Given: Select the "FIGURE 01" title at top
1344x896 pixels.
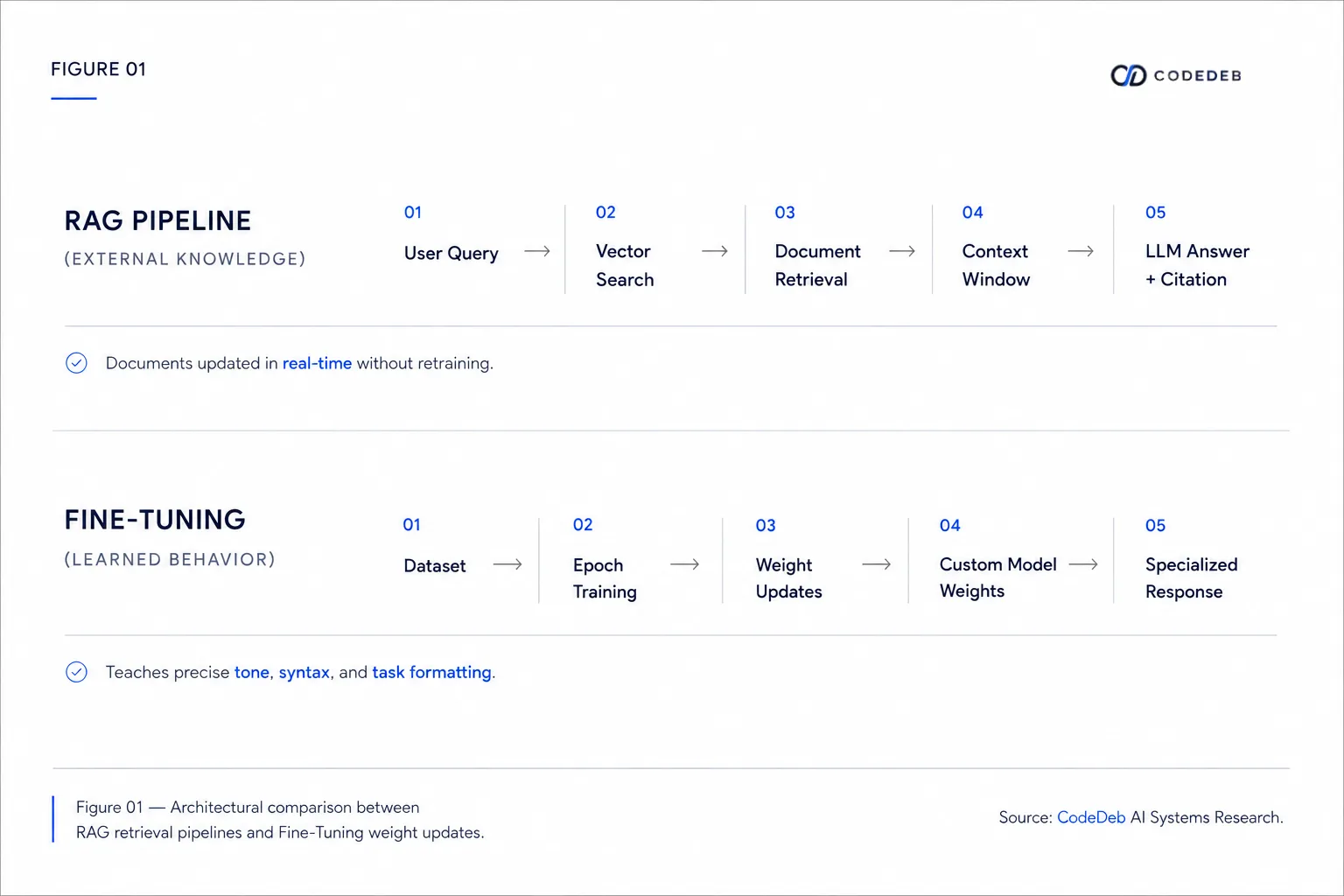Looking at the screenshot, I should pos(98,69).
